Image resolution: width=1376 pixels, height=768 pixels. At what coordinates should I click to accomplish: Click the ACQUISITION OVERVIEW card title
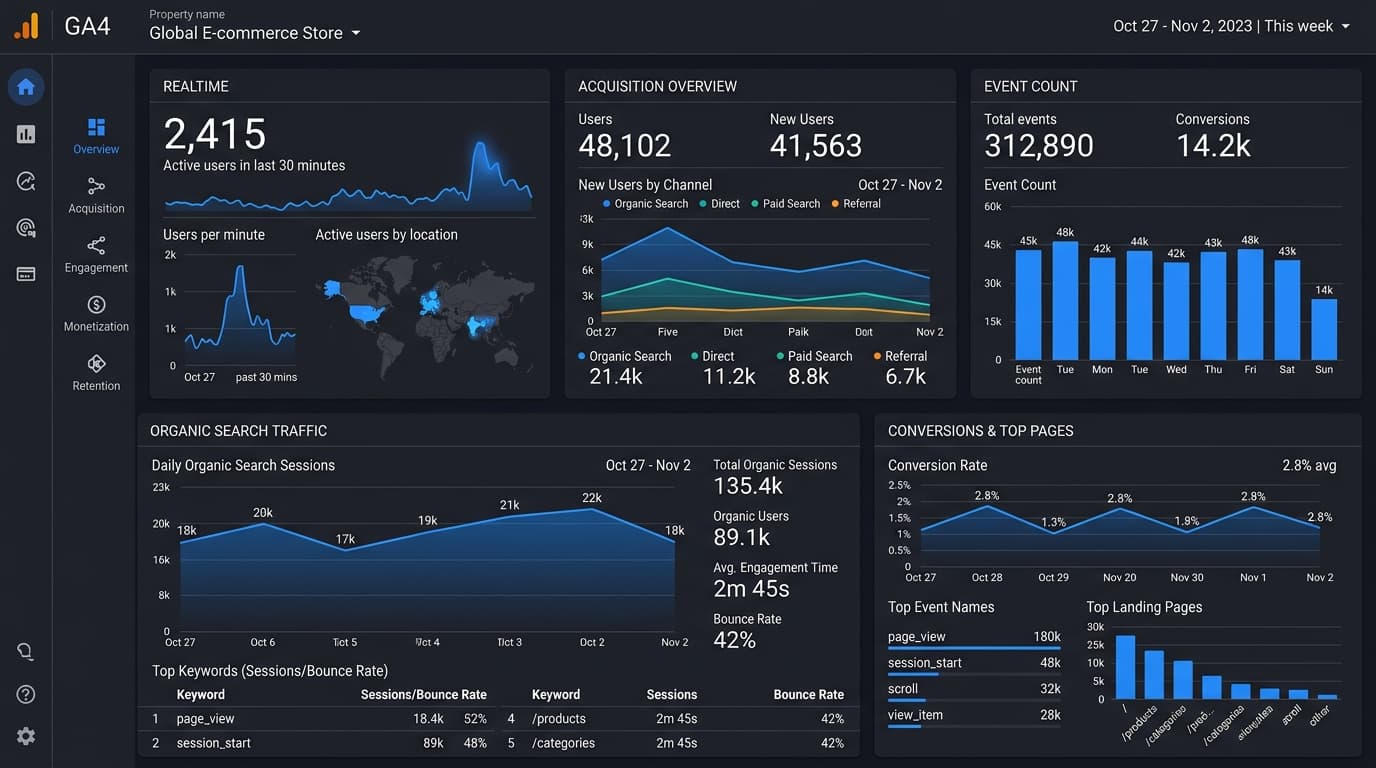[x=657, y=86]
